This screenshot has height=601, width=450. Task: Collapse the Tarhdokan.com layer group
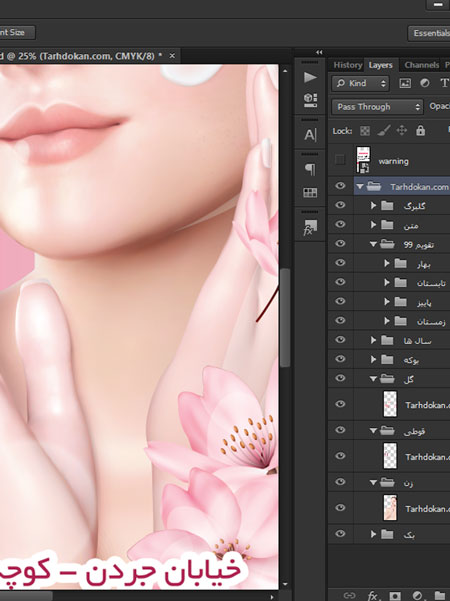tap(360, 187)
